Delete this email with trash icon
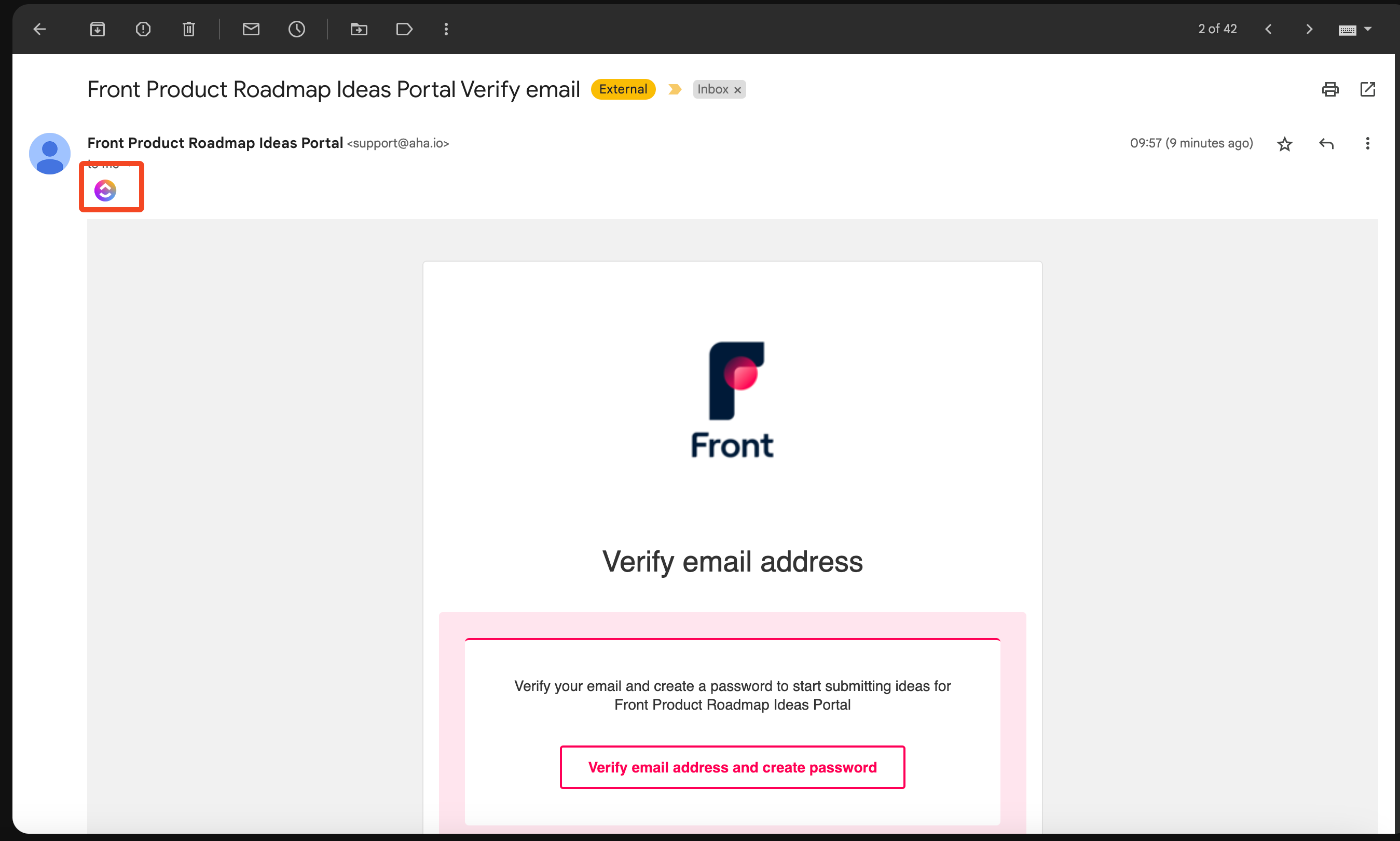1400x841 pixels. [188, 29]
